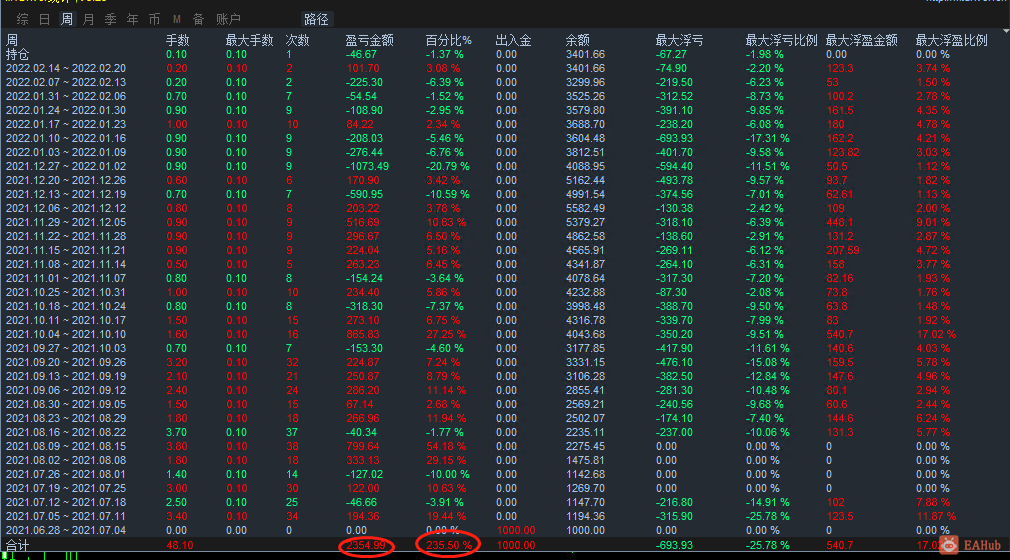Select week row 2022.02.07 ~ 2022.02.13
This screenshot has width=1010, height=560.
click(505, 82)
